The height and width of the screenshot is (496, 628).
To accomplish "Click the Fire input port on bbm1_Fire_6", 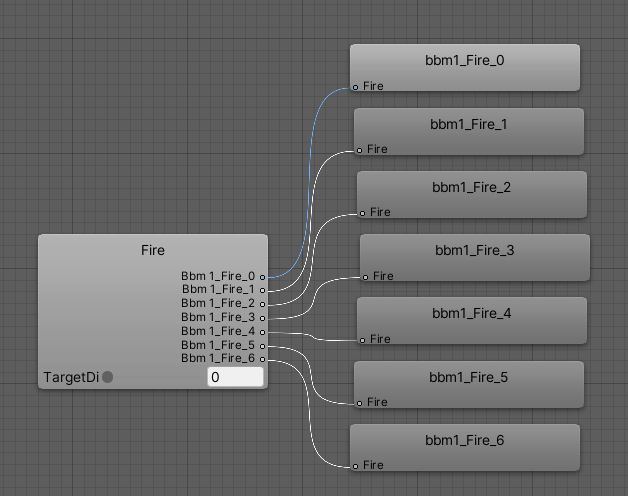I will point(356,465).
